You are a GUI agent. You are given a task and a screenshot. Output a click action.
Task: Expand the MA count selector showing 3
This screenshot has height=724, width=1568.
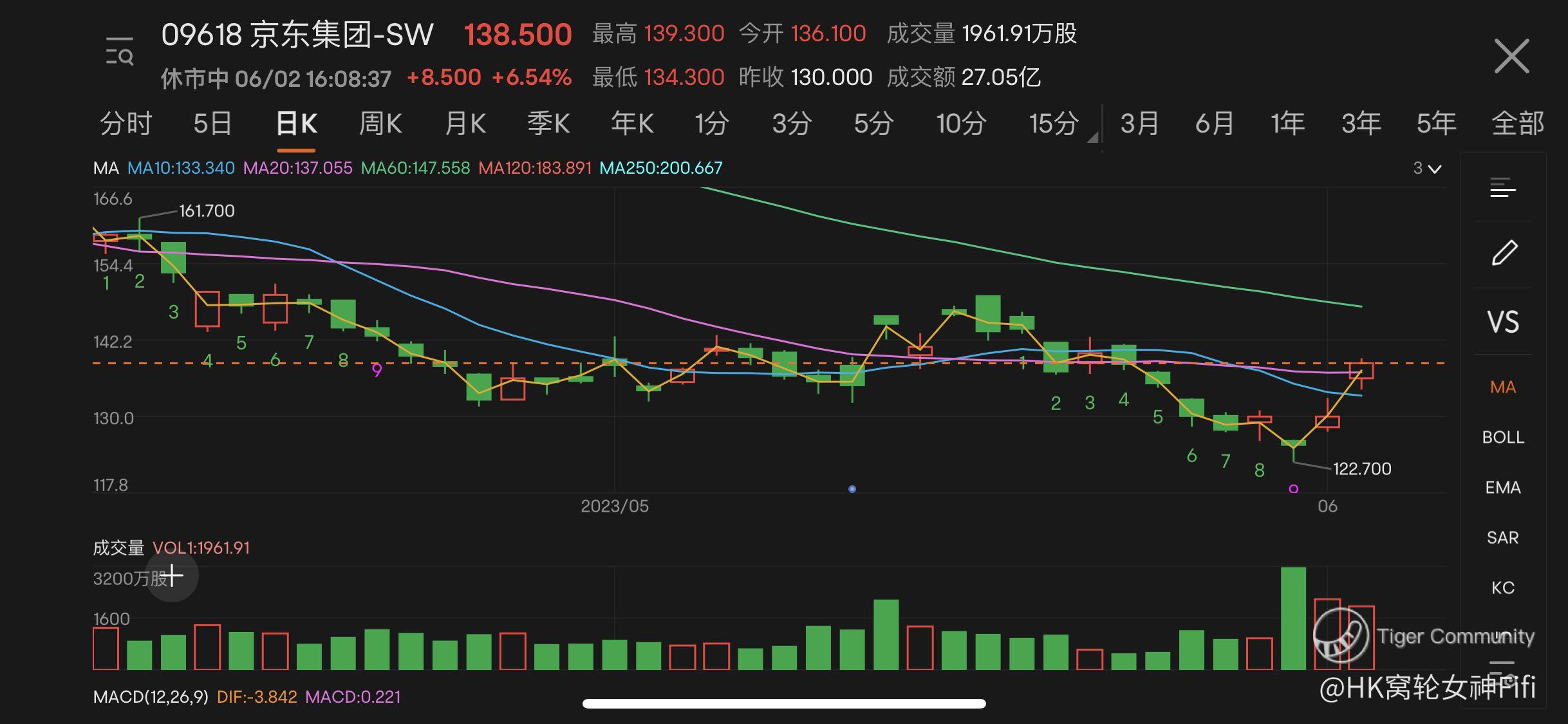[1427, 169]
